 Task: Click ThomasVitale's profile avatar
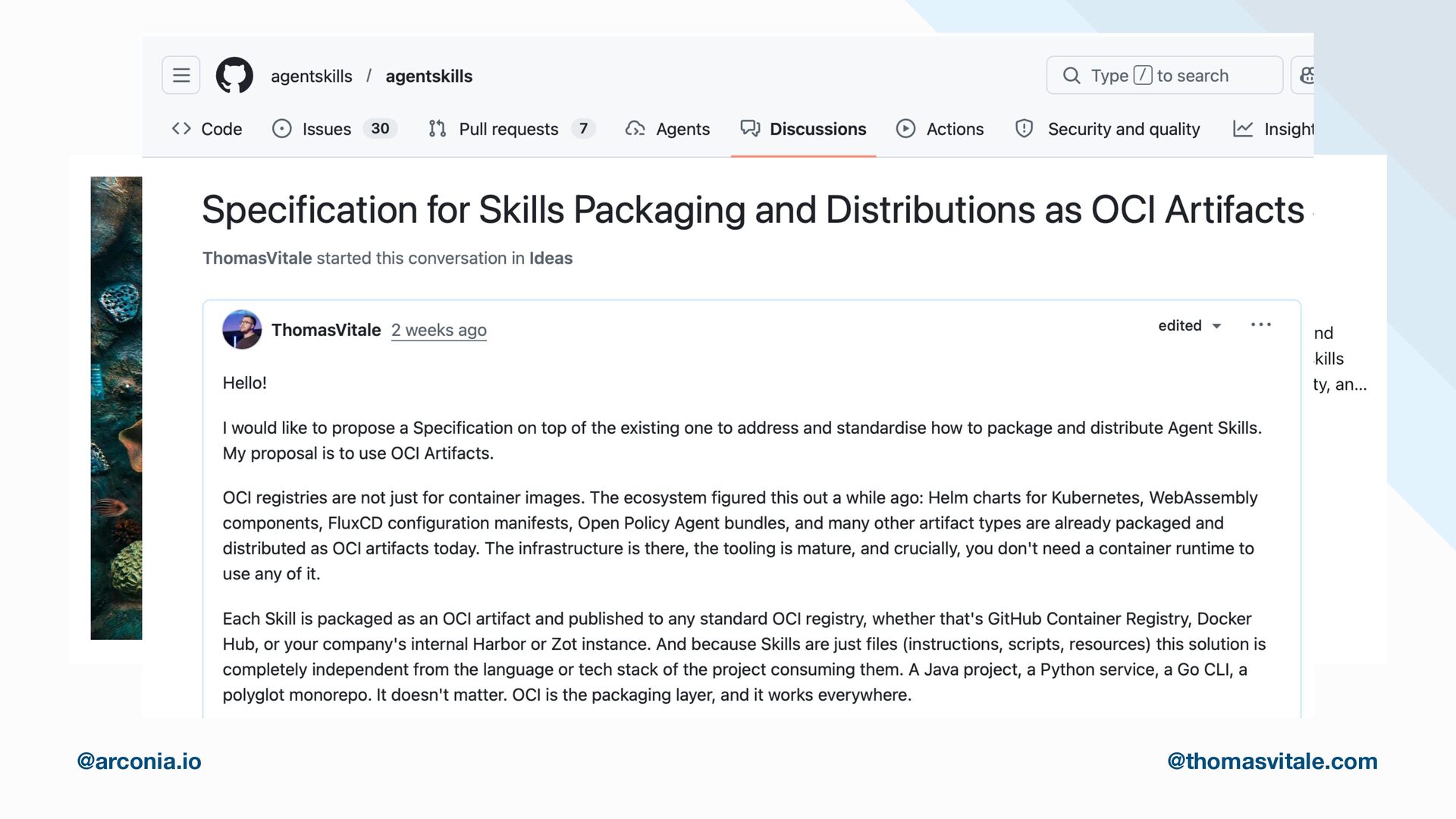(241, 329)
